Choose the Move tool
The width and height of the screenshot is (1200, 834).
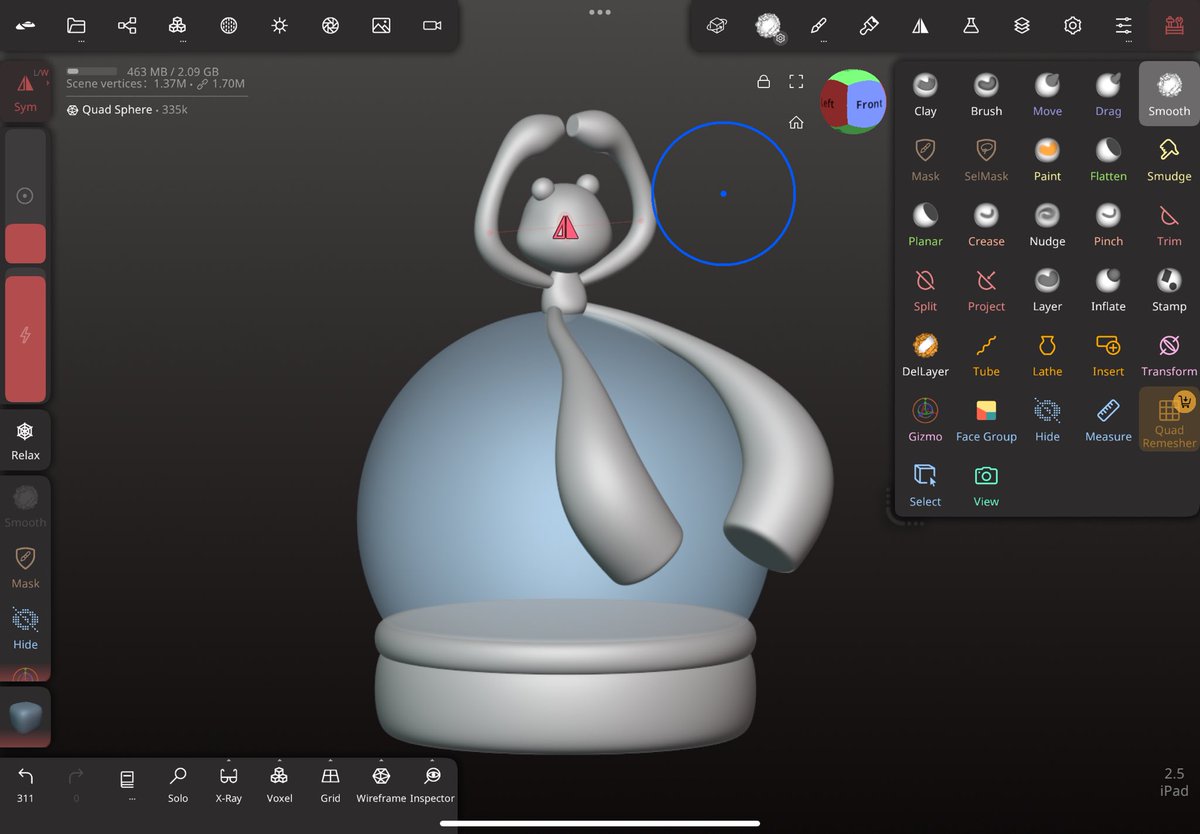click(1047, 94)
